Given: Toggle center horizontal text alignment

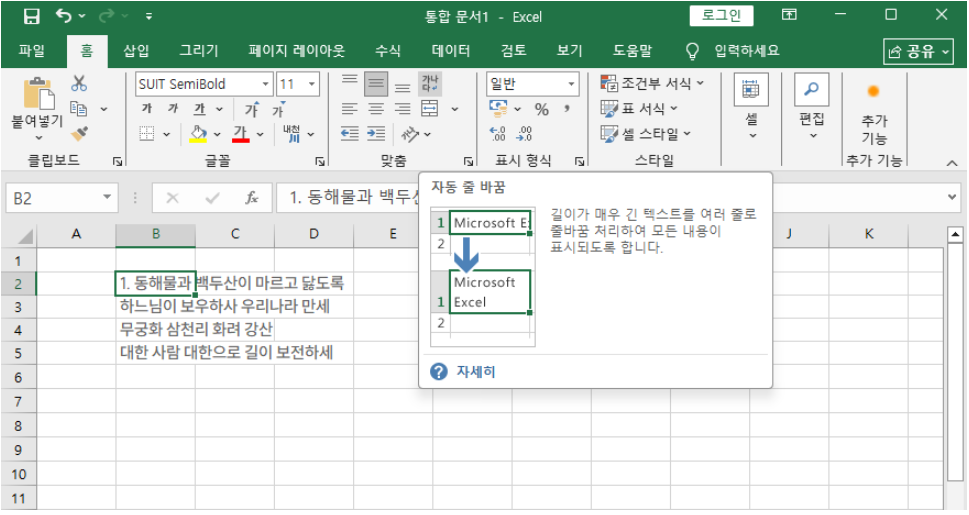Looking at the screenshot, I should (376, 109).
